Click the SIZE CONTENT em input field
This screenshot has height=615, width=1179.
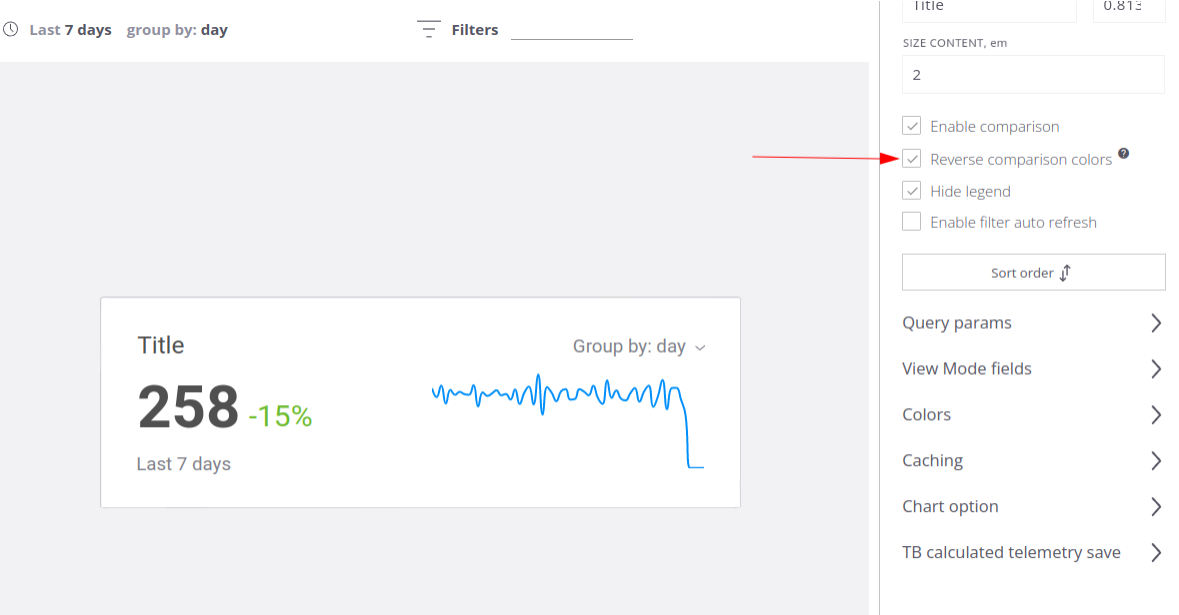coord(1033,75)
